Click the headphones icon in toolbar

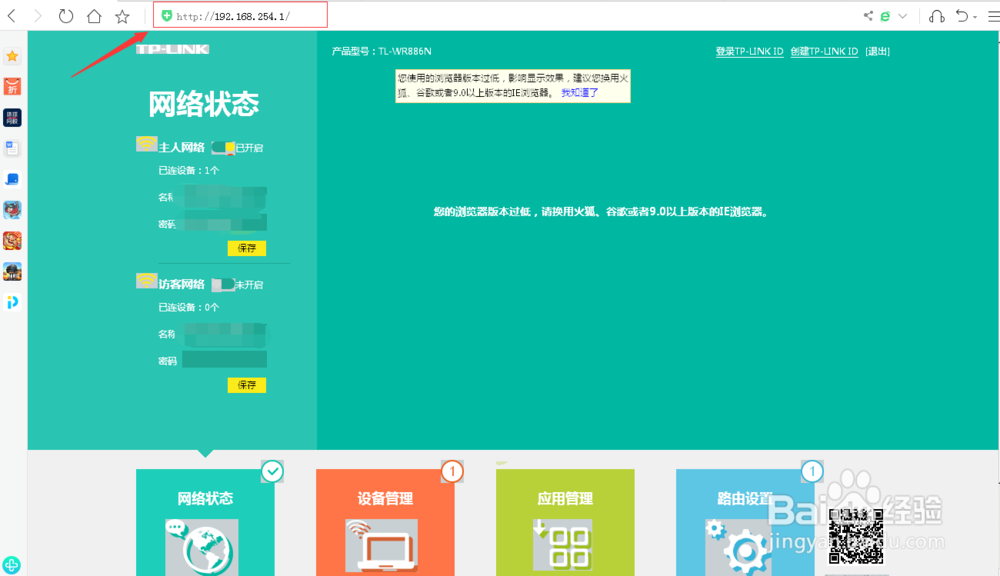[x=936, y=17]
